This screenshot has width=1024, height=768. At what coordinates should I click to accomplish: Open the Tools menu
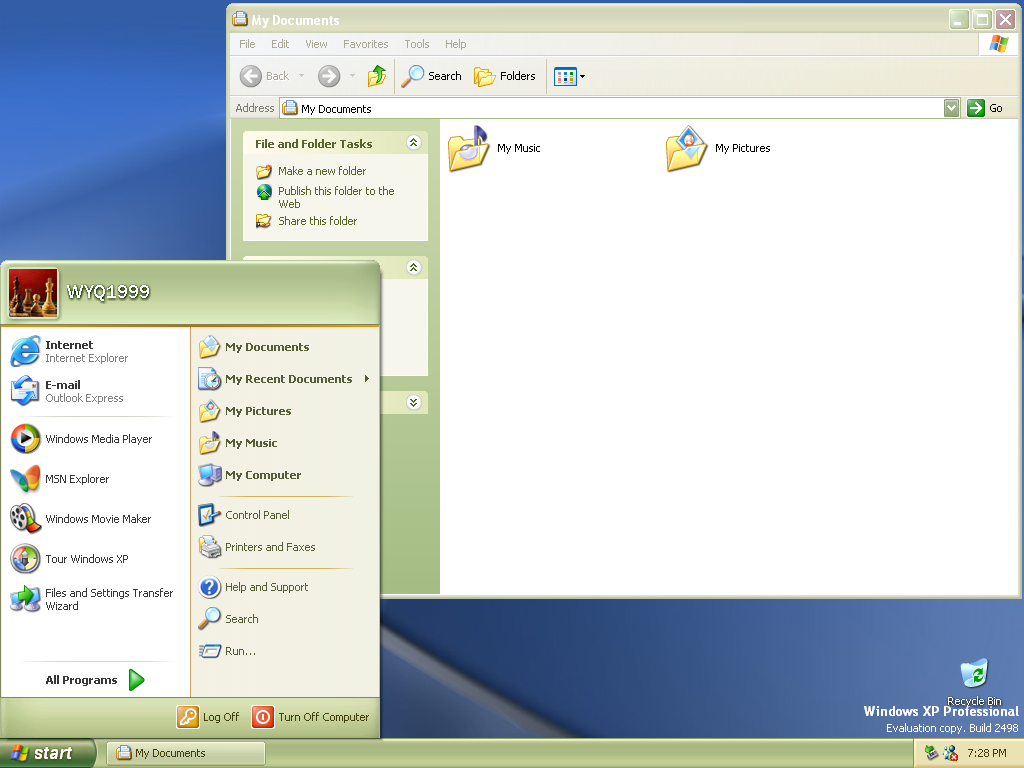416,44
